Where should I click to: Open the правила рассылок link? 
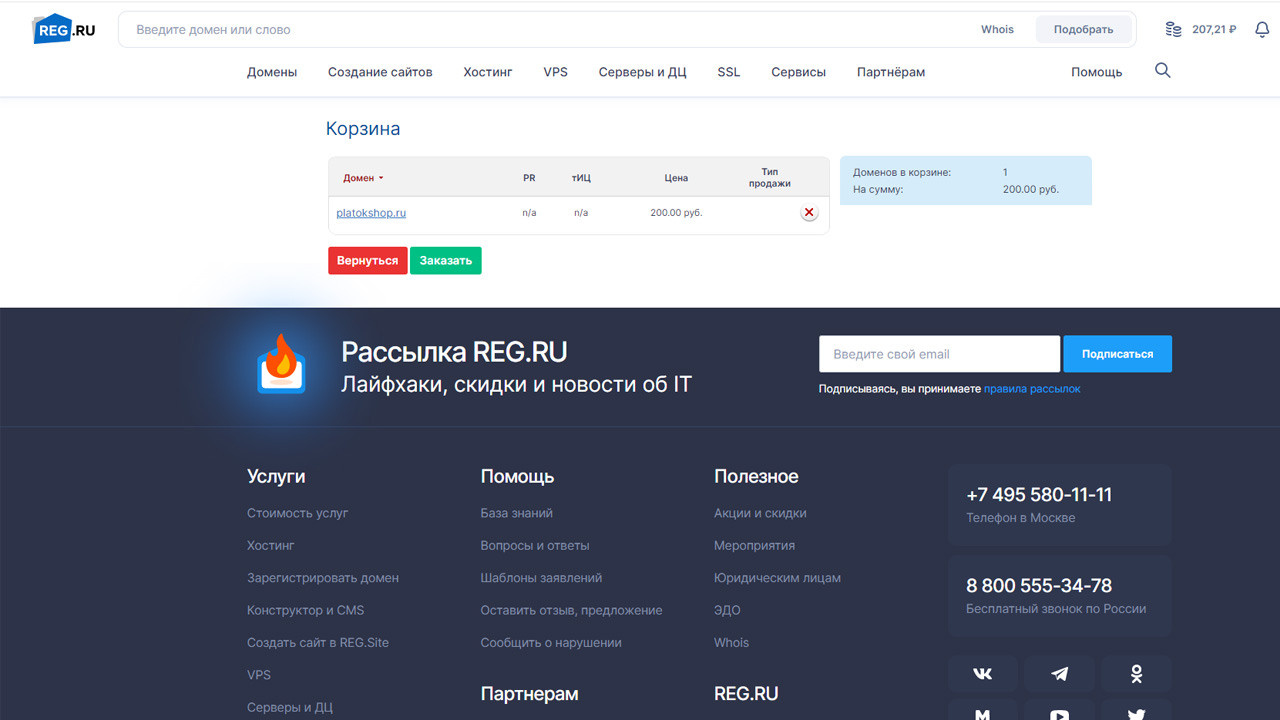tap(1031, 389)
